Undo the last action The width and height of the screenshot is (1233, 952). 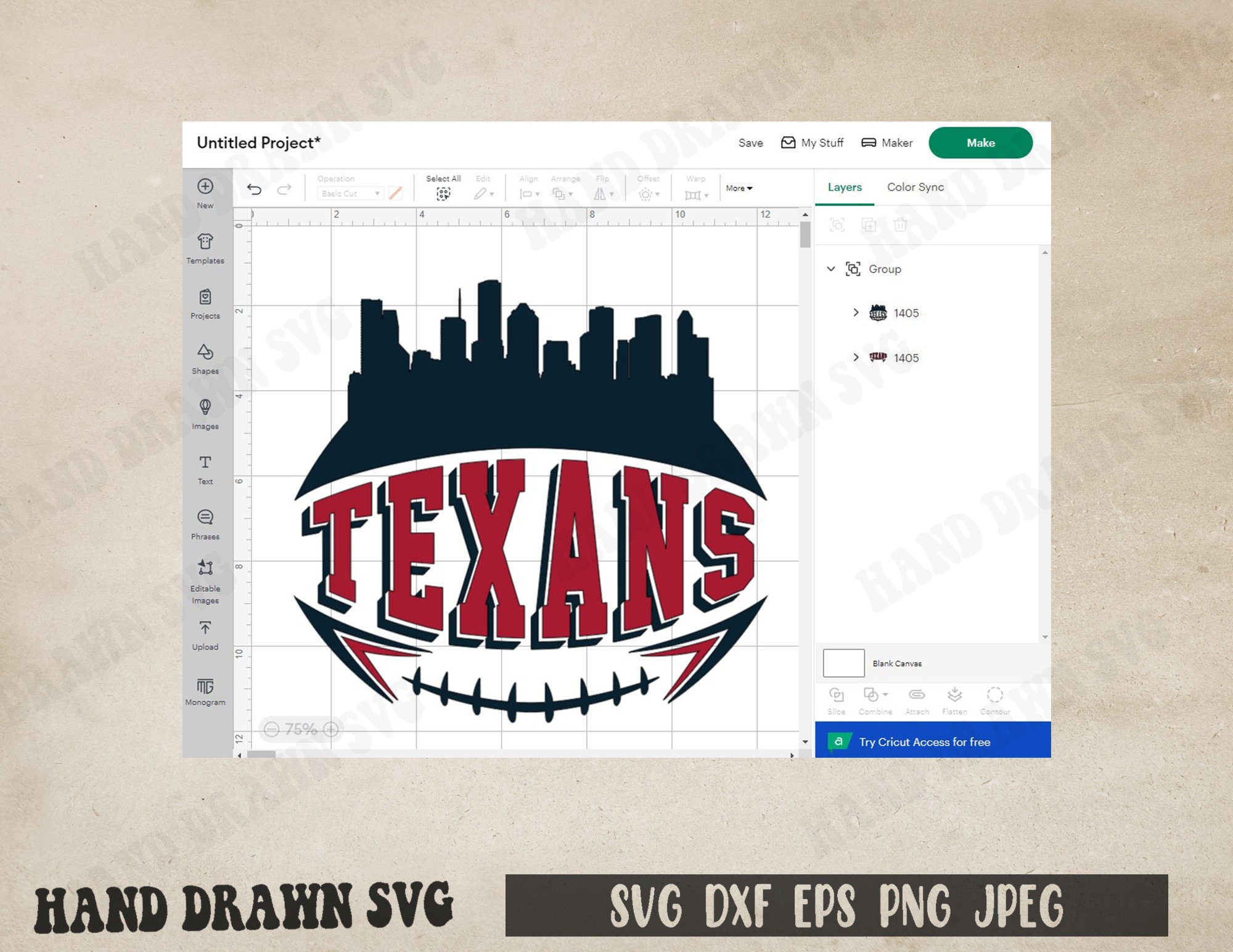click(x=255, y=190)
